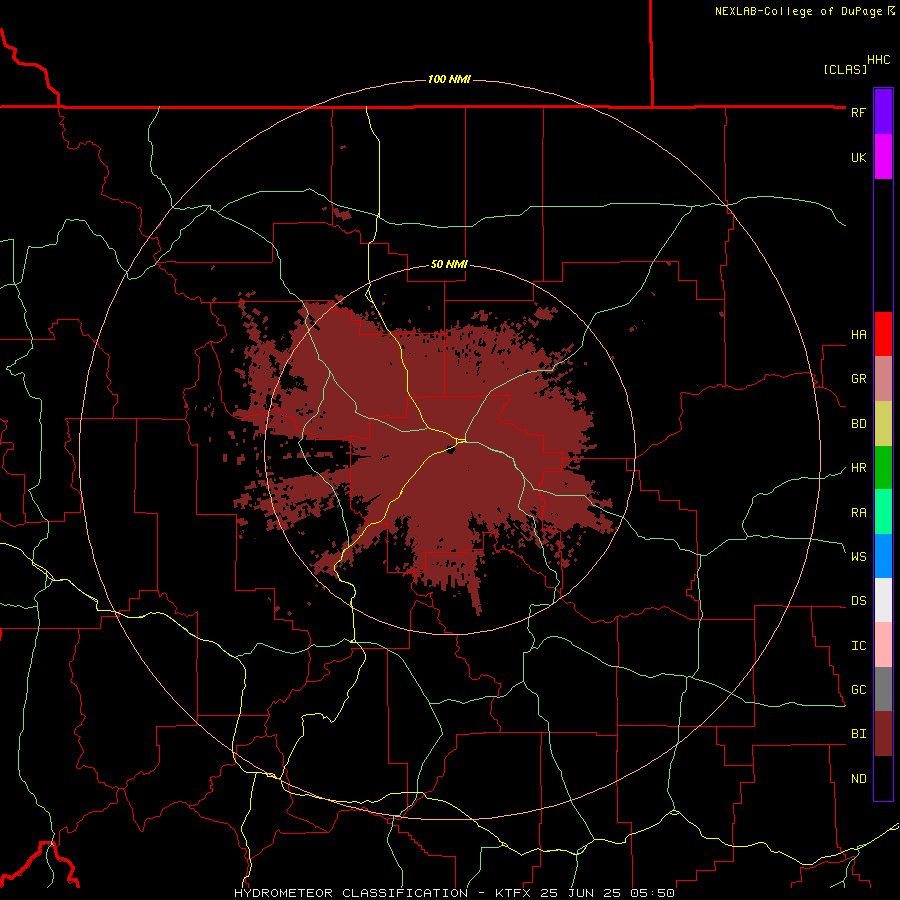Click the HR green legend swatch
The image size is (900, 900).
(883, 467)
